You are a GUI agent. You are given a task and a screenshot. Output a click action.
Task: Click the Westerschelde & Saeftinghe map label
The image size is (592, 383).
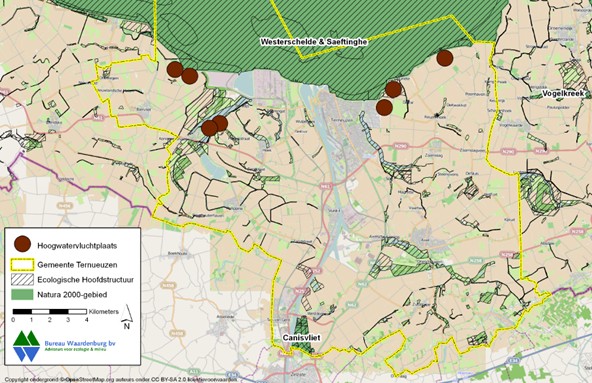[314, 42]
